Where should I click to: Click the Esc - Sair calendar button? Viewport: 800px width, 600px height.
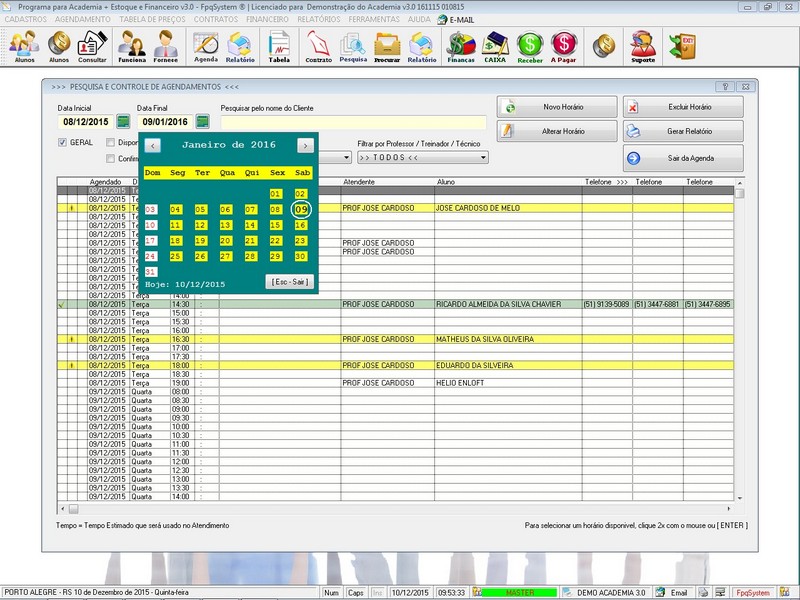point(290,282)
